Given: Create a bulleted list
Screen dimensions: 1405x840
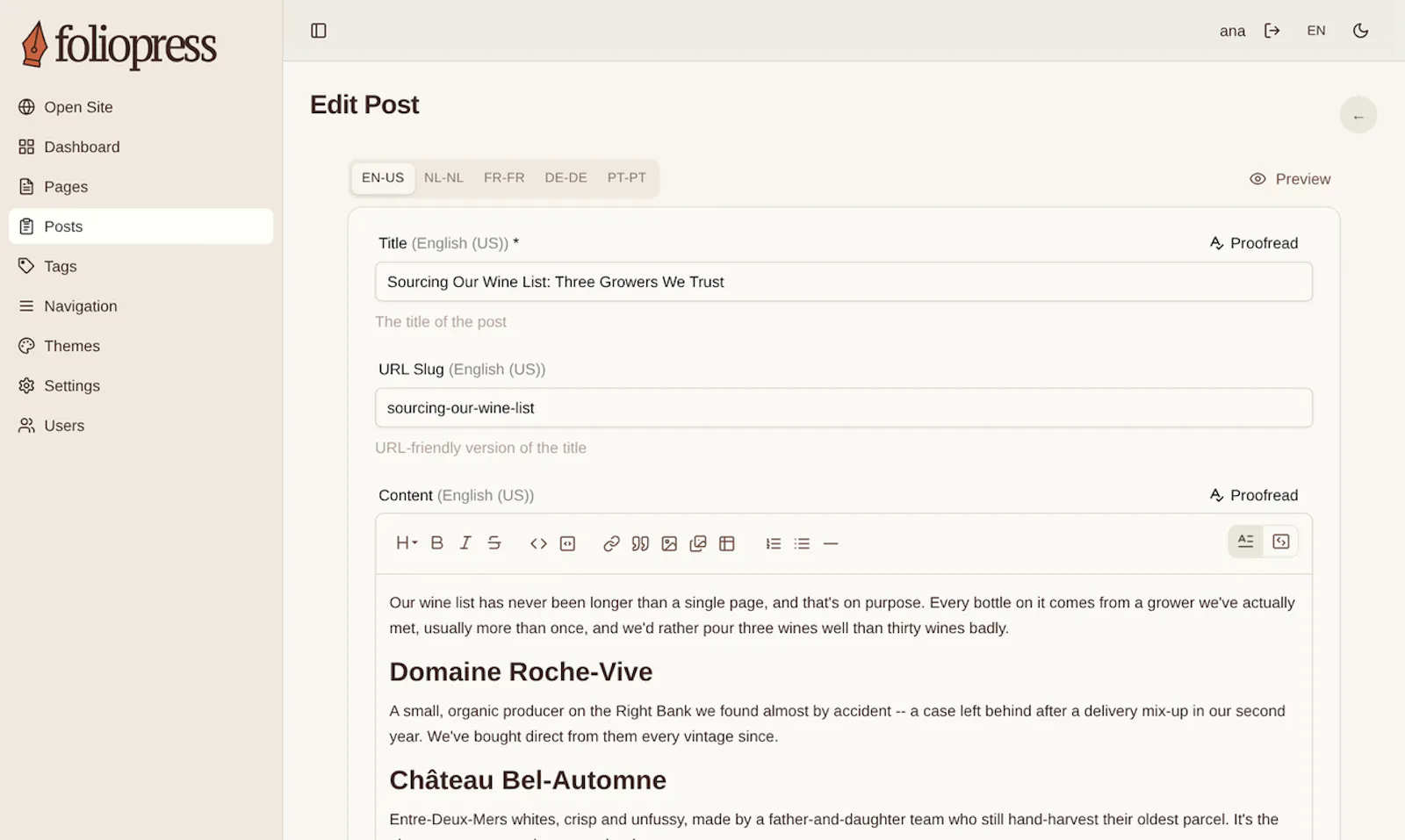Looking at the screenshot, I should pos(802,543).
